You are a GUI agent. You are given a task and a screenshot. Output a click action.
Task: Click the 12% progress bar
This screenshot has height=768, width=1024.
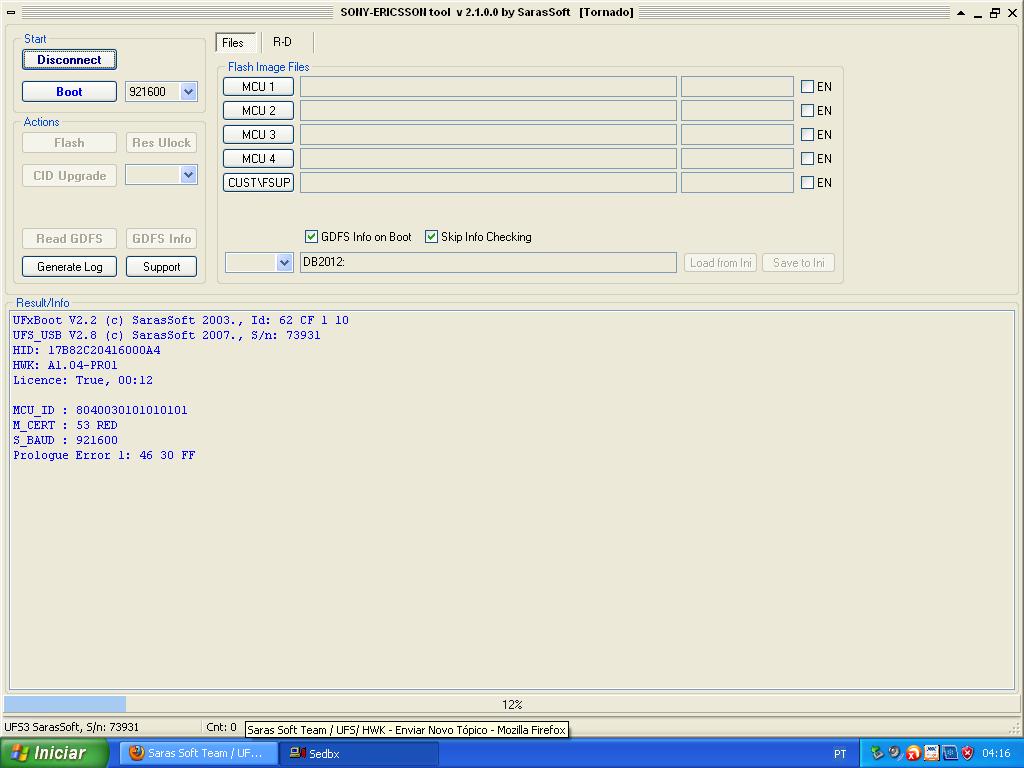coord(512,704)
